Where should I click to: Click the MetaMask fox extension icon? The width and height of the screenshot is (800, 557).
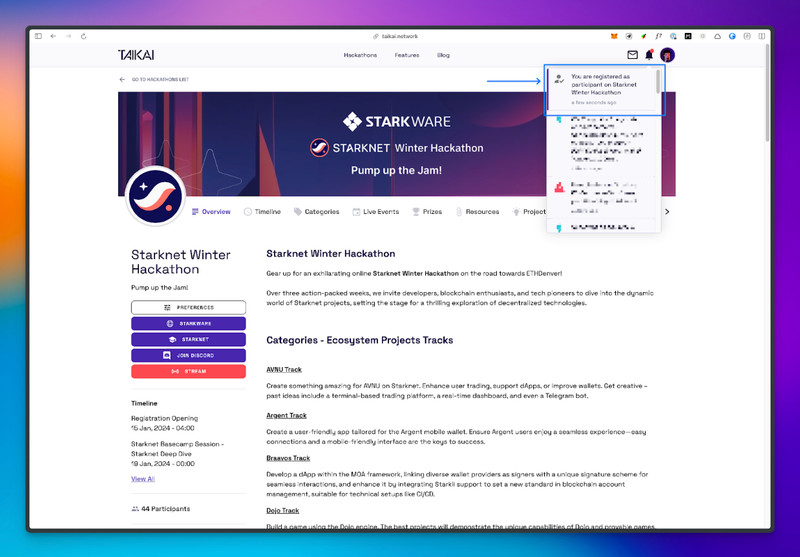click(x=614, y=36)
